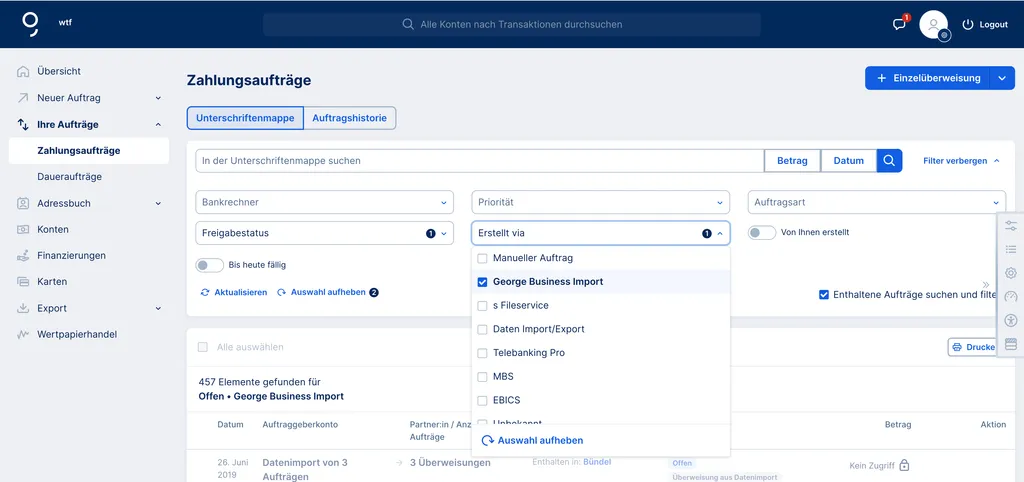Check the MBS option
1024x482 pixels.
(483, 377)
